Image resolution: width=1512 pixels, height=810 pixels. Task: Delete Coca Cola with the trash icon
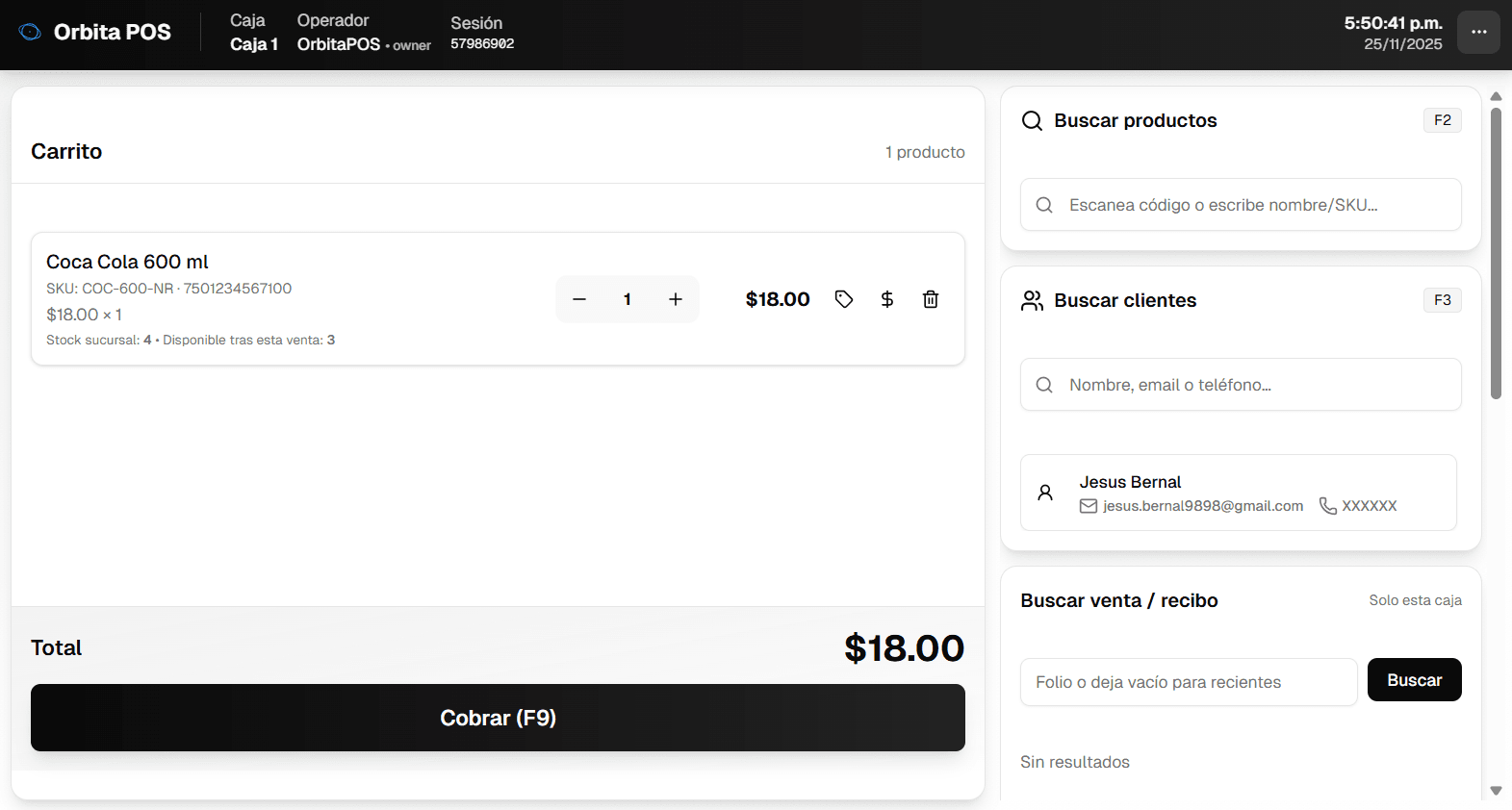(x=931, y=299)
